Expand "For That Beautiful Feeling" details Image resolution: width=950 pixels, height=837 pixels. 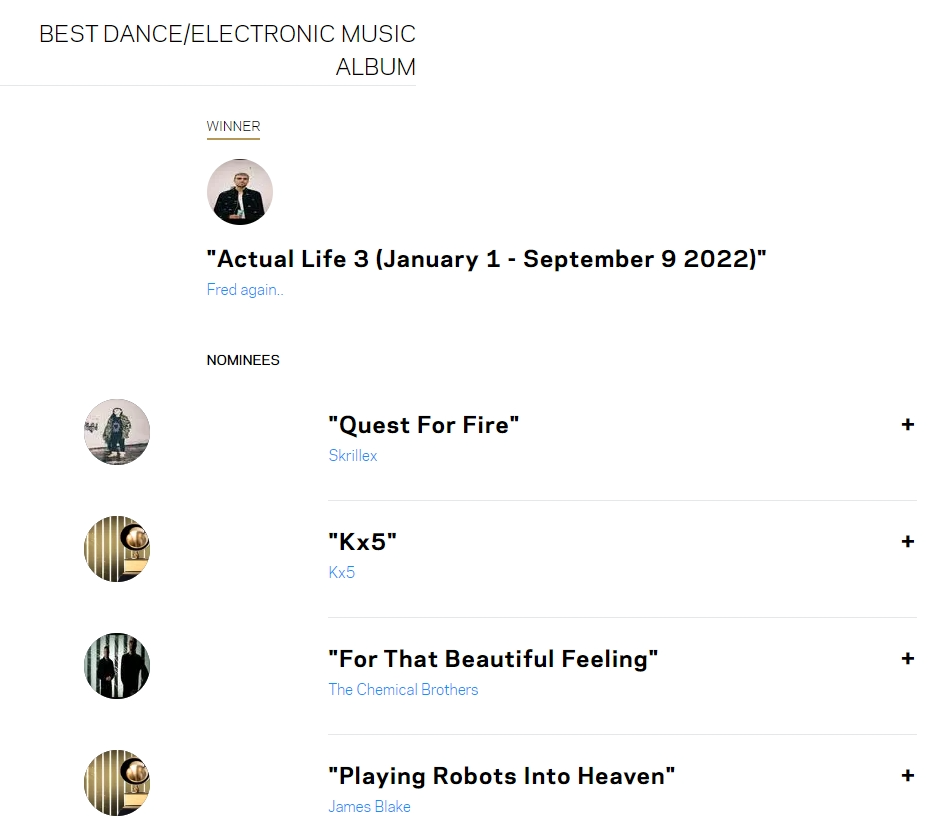point(907,658)
